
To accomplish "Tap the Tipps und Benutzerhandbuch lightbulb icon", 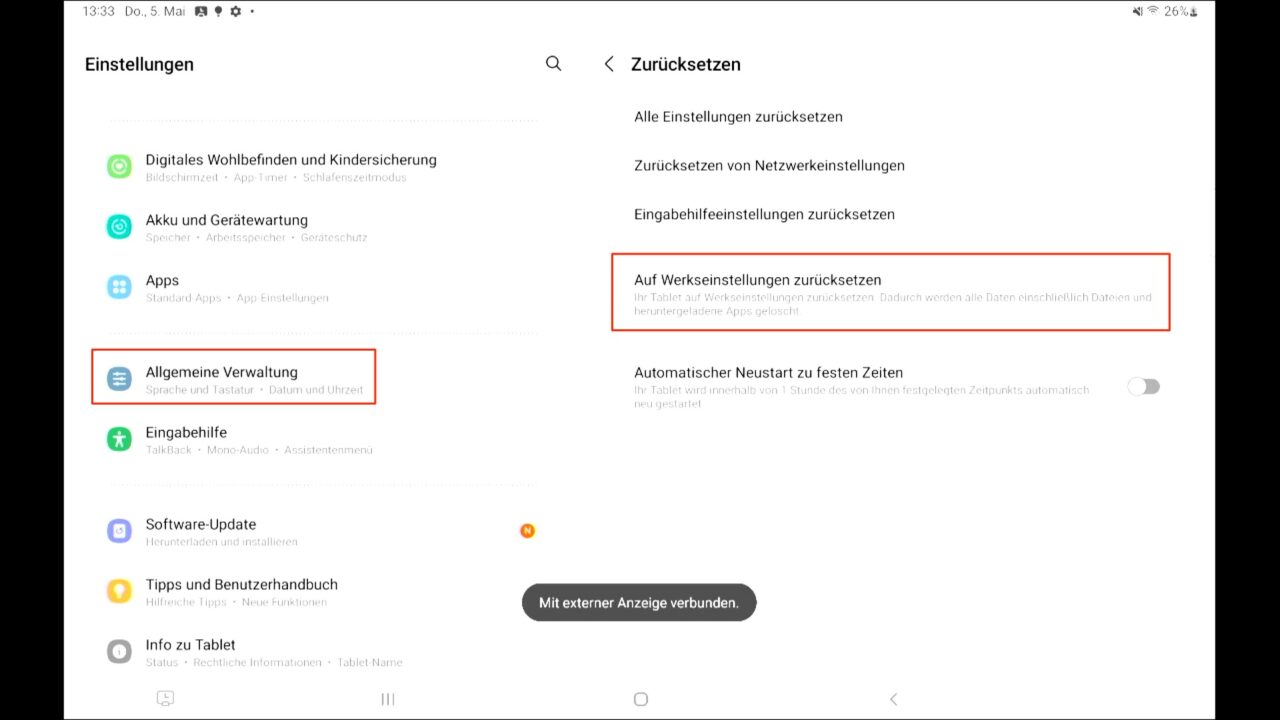I will [x=119, y=591].
